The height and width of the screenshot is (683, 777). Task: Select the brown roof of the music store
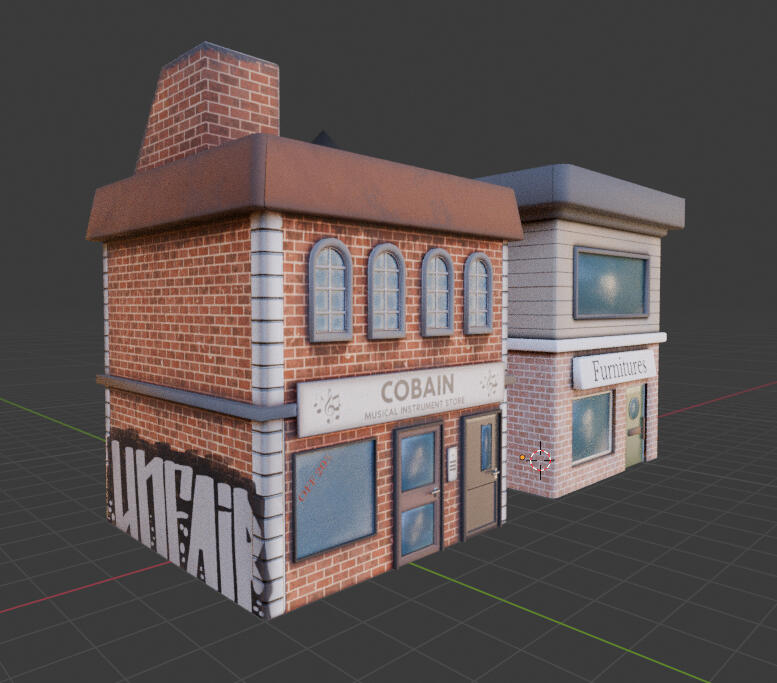(300, 185)
